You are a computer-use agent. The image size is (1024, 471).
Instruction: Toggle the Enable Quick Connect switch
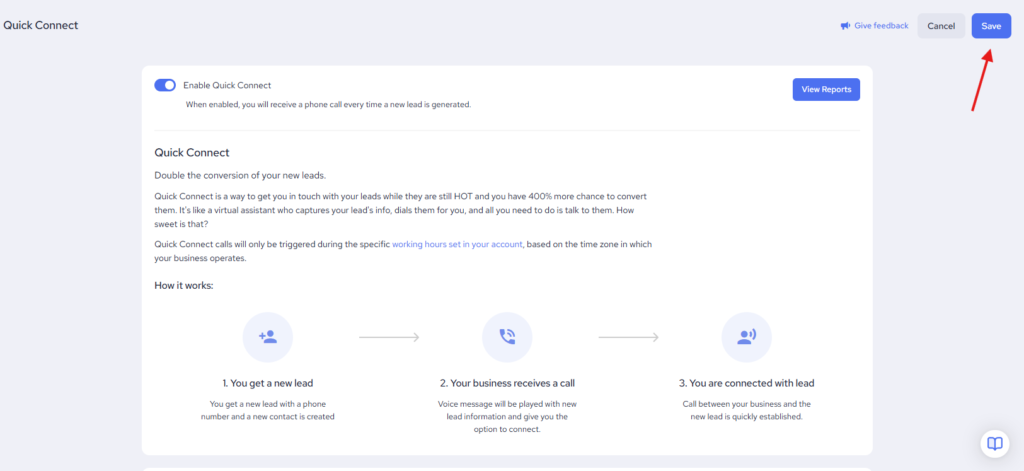pos(165,85)
